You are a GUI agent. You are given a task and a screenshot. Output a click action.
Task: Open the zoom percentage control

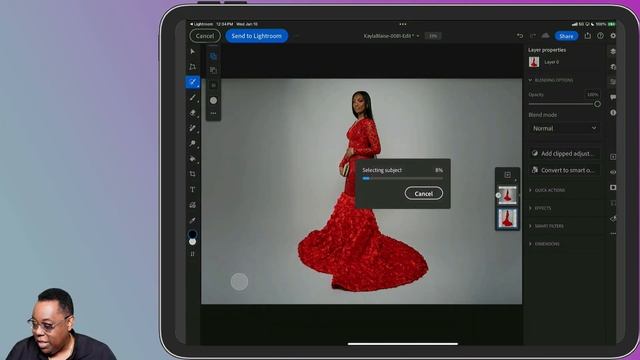pyautogui.click(x=433, y=36)
